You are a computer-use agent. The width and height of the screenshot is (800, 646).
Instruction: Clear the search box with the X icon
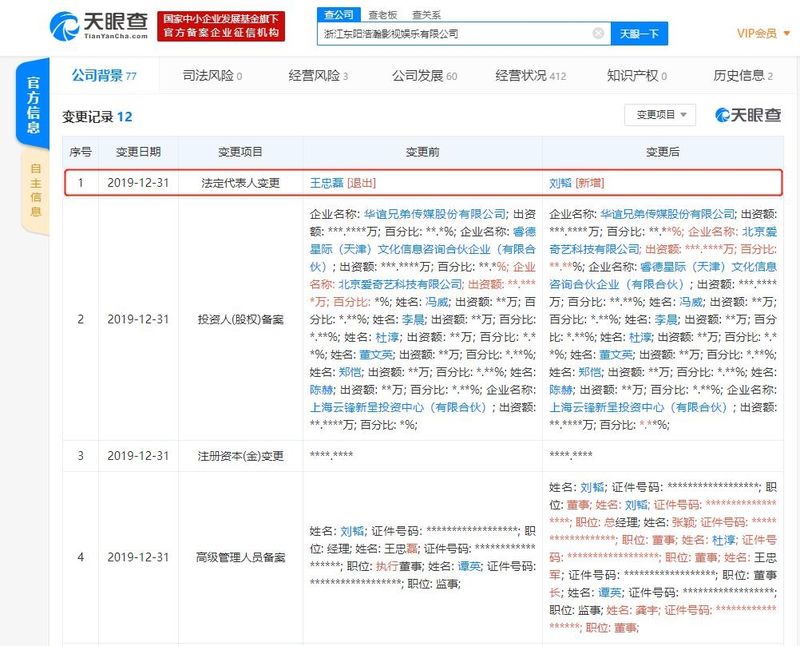[598, 34]
